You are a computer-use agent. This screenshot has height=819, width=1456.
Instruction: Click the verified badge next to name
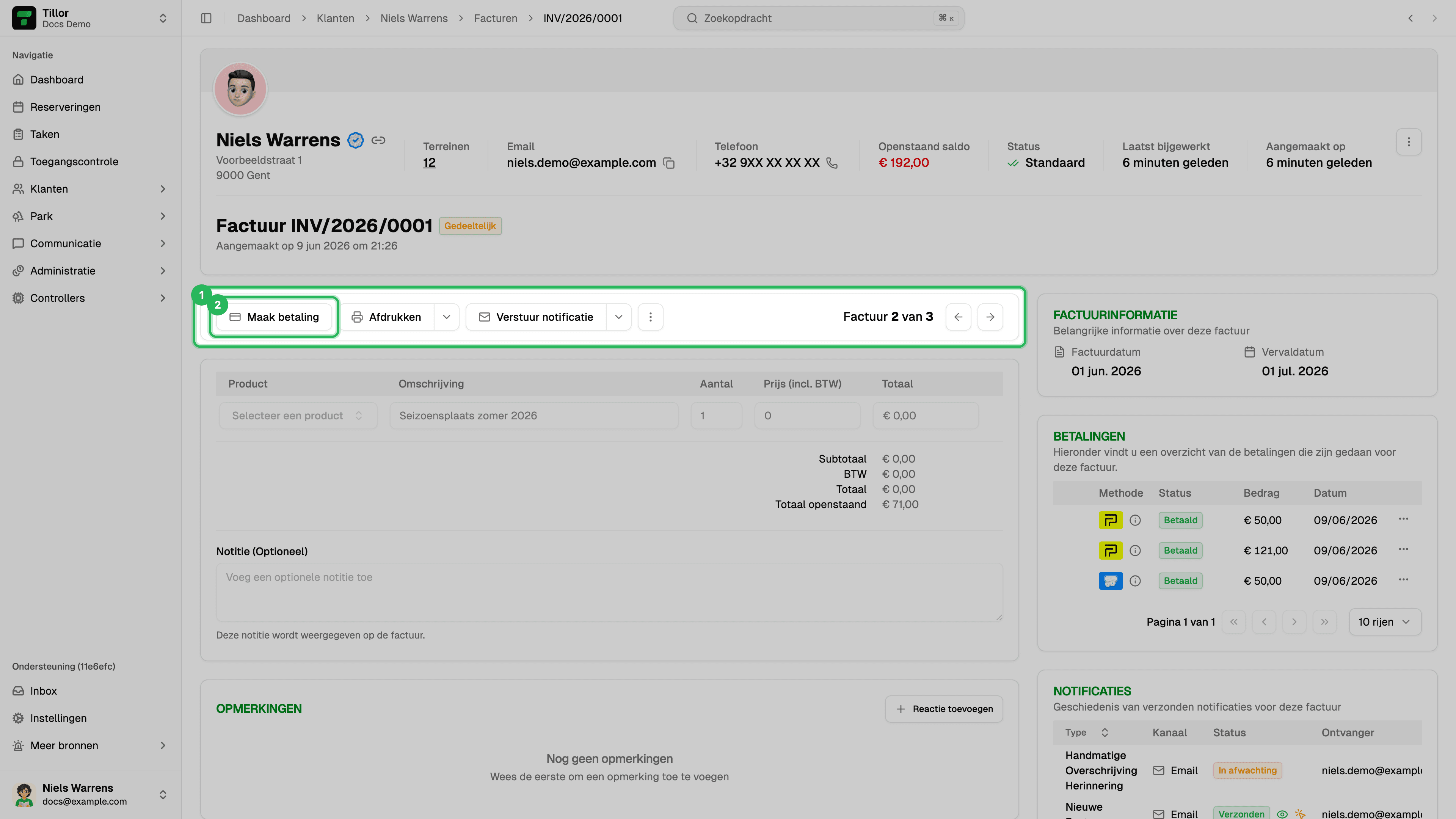356,140
